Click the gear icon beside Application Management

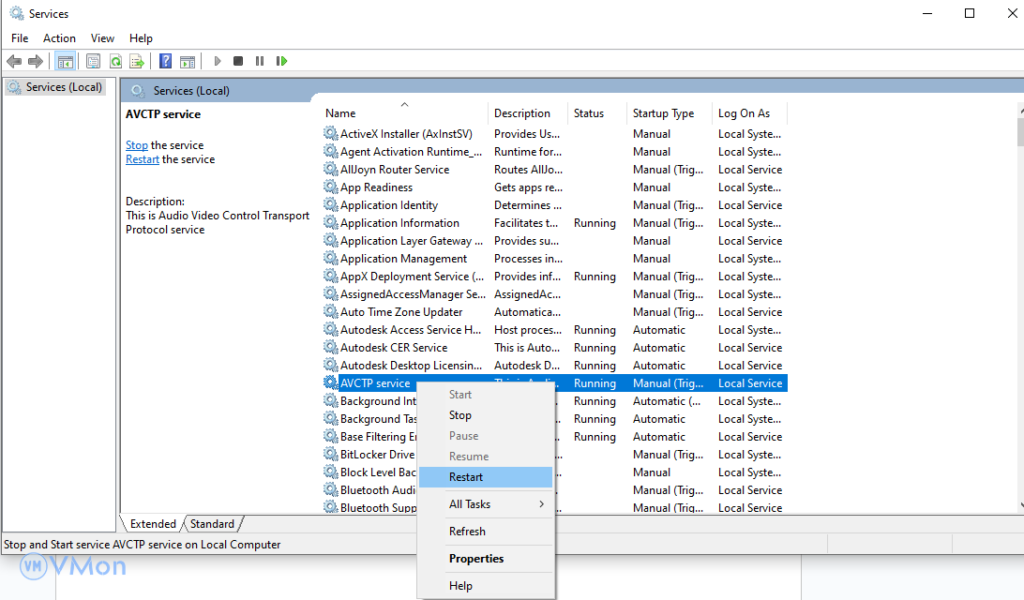(x=330, y=258)
